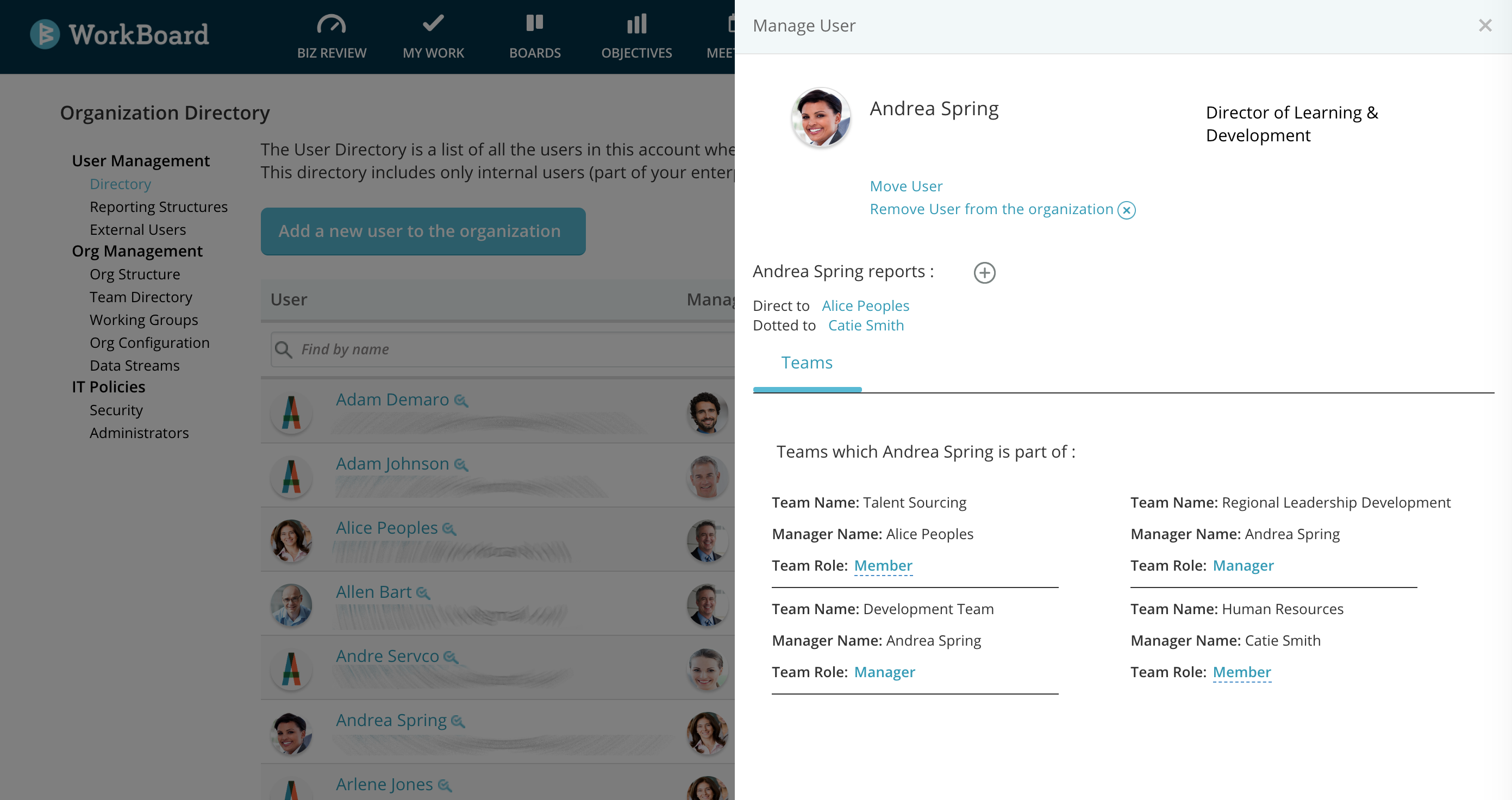Open the Boards icon in navigation
The width and height of the screenshot is (1512, 800).
(x=534, y=23)
